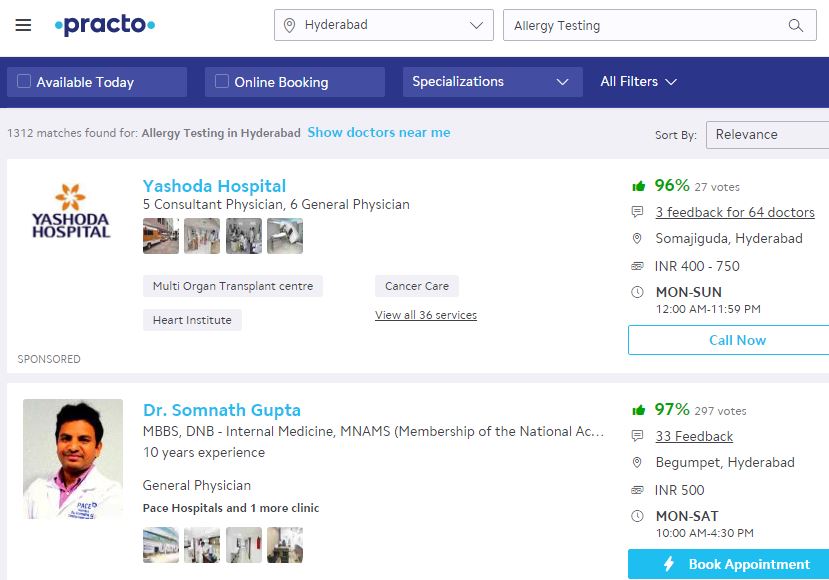Open Yashoda Hospital listing title

[214, 186]
